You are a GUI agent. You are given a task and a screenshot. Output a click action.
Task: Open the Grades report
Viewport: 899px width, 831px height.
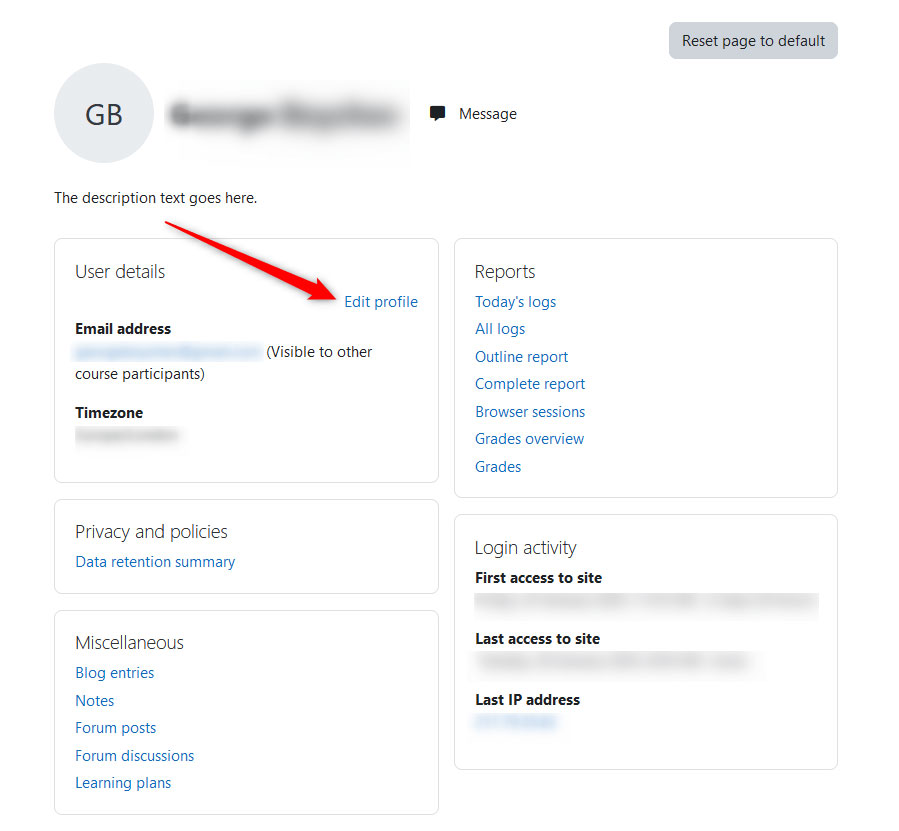(497, 466)
